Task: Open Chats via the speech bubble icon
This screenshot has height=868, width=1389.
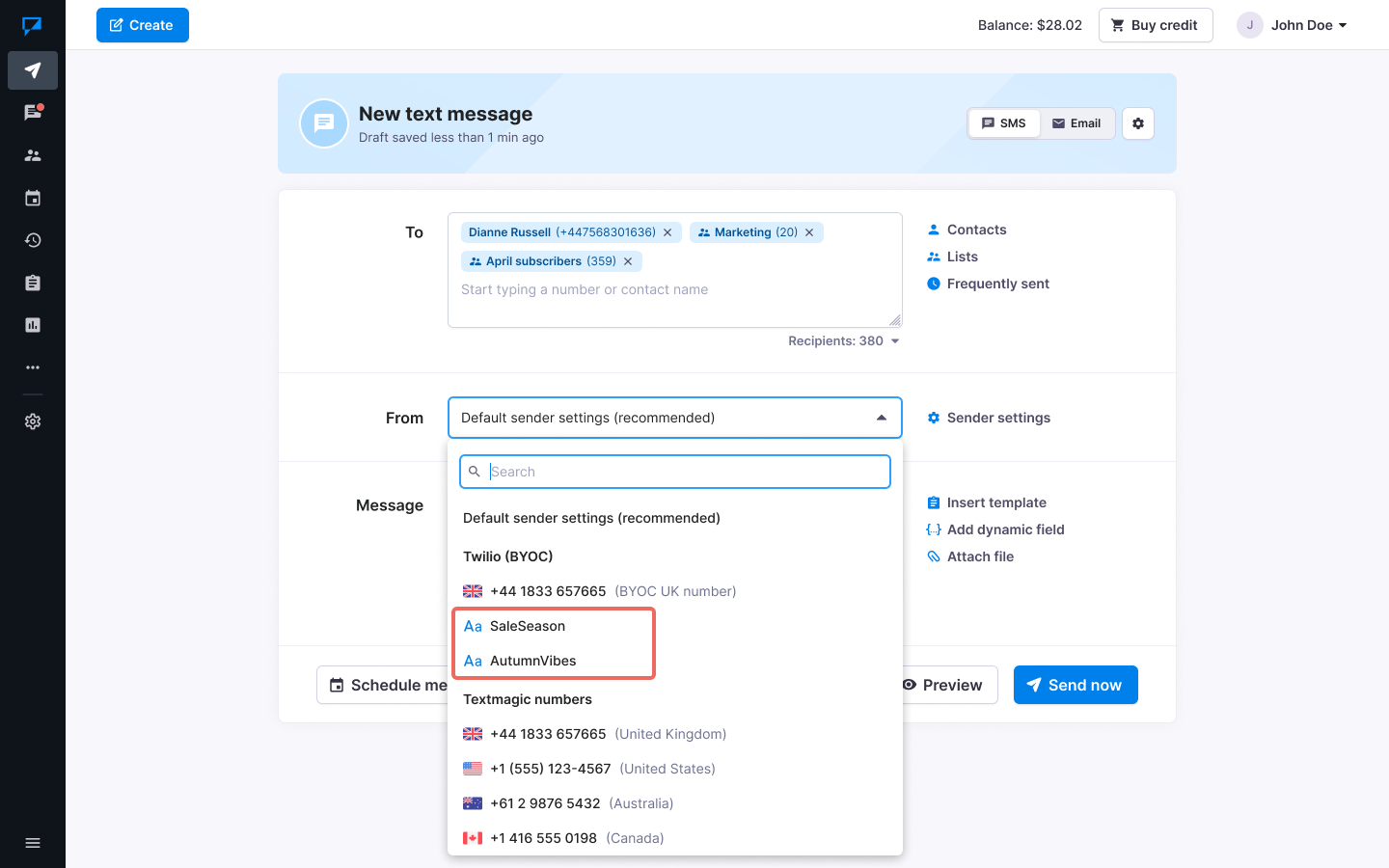Action: [32, 112]
